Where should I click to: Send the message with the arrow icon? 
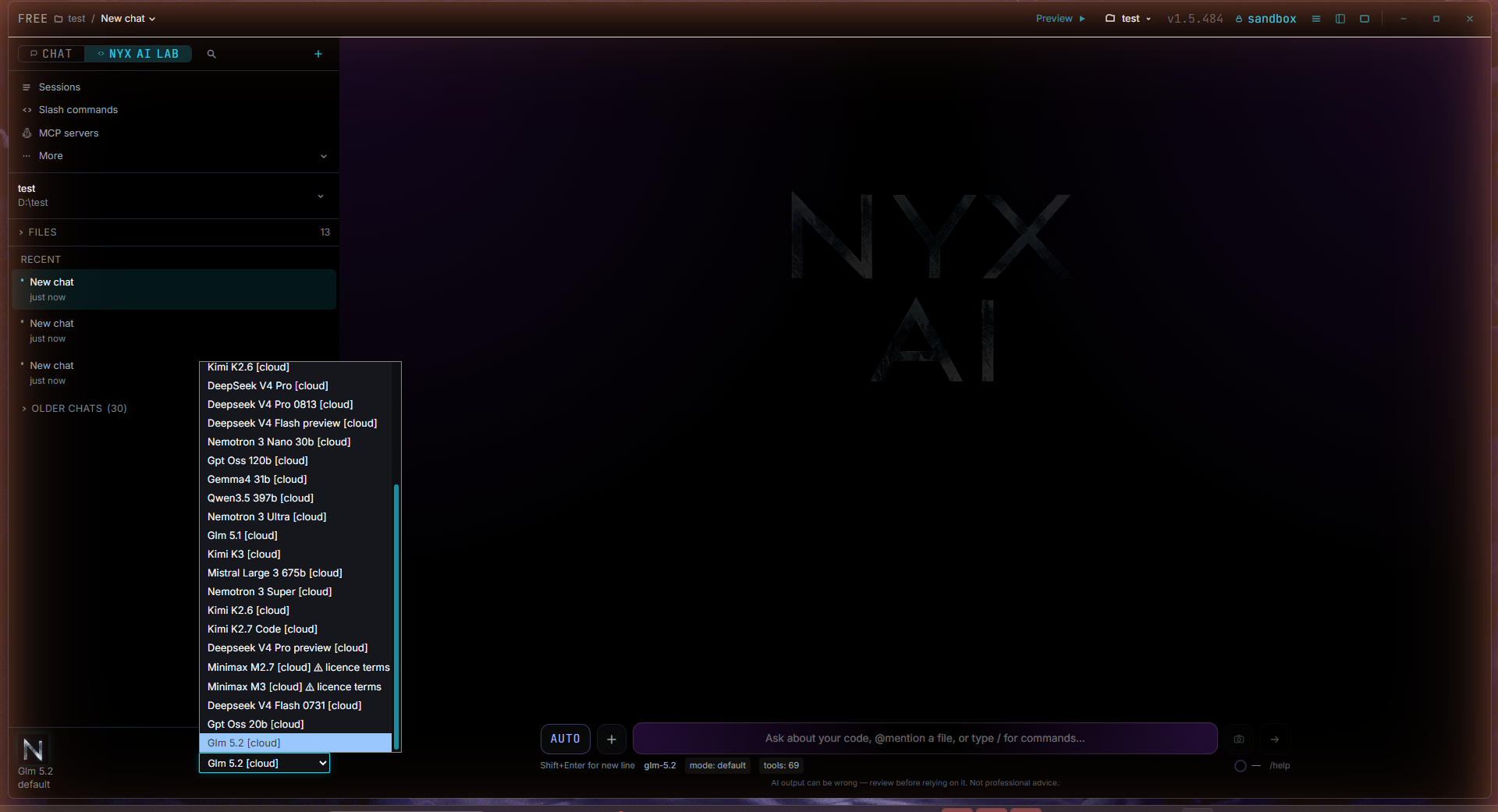[x=1275, y=739]
